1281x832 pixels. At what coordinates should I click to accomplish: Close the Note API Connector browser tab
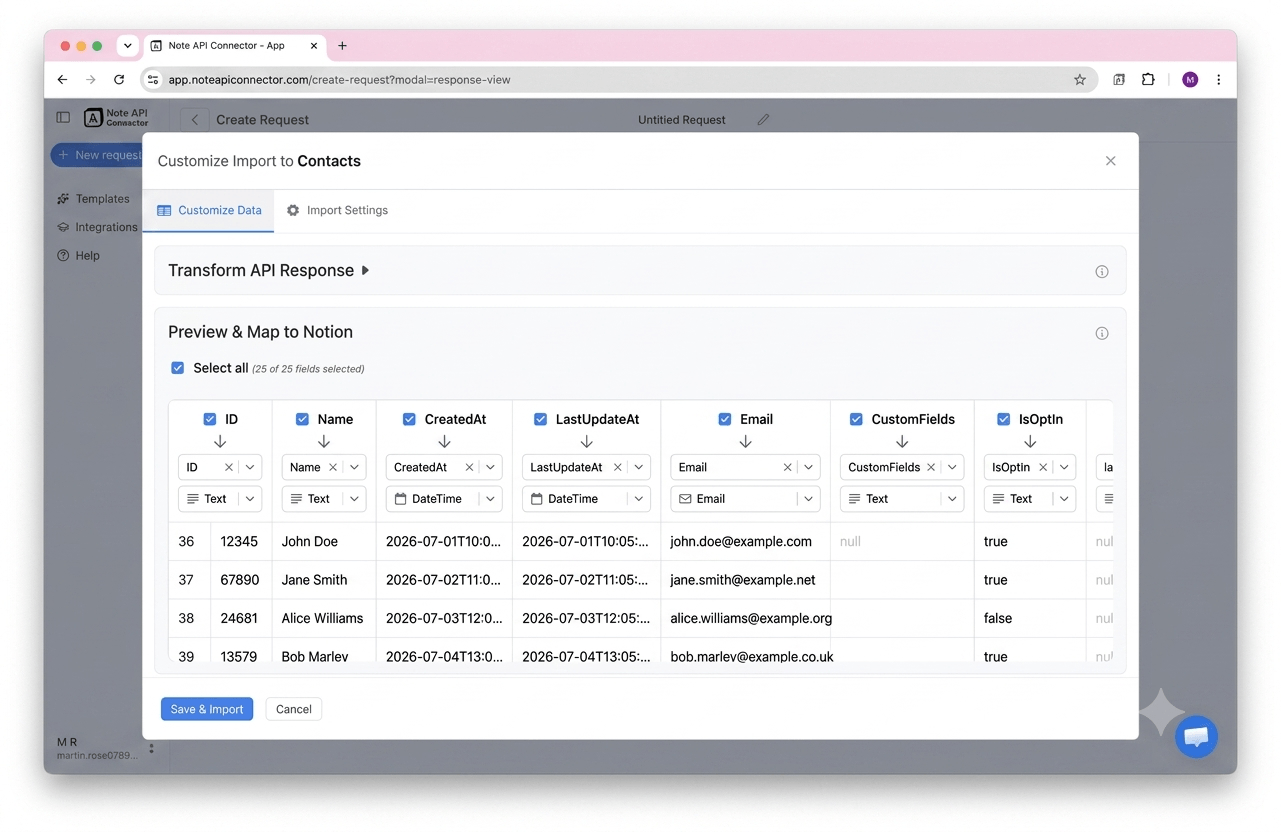click(x=314, y=46)
